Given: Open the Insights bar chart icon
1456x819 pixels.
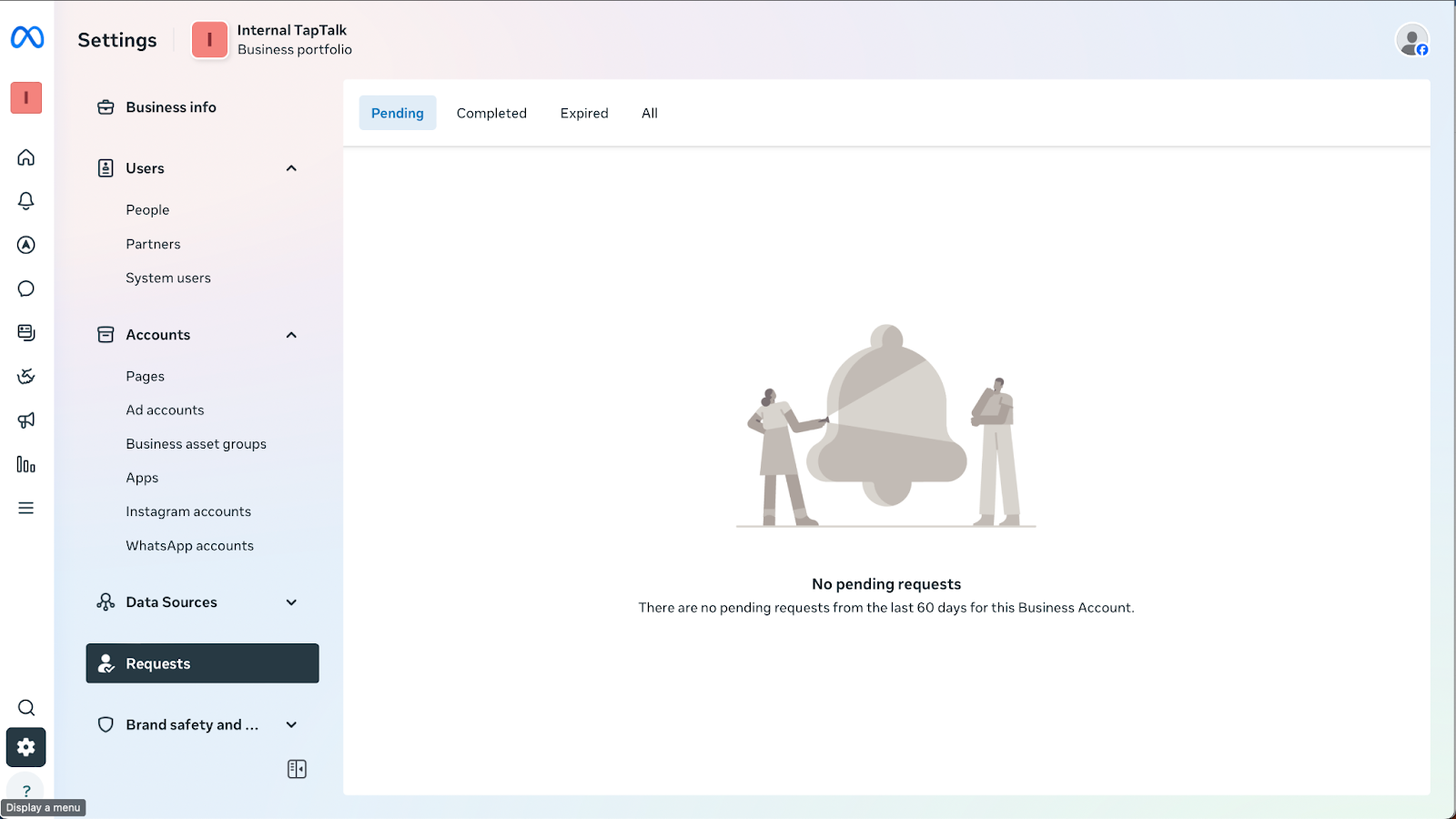Looking at the screenshot, I should click(x=26, y=464).
